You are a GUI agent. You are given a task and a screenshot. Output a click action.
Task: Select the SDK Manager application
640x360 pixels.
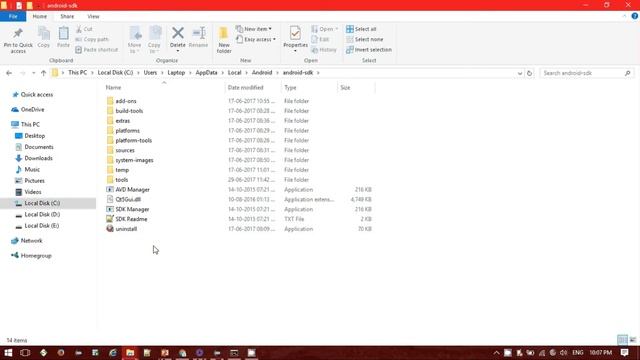pos(132,209)
